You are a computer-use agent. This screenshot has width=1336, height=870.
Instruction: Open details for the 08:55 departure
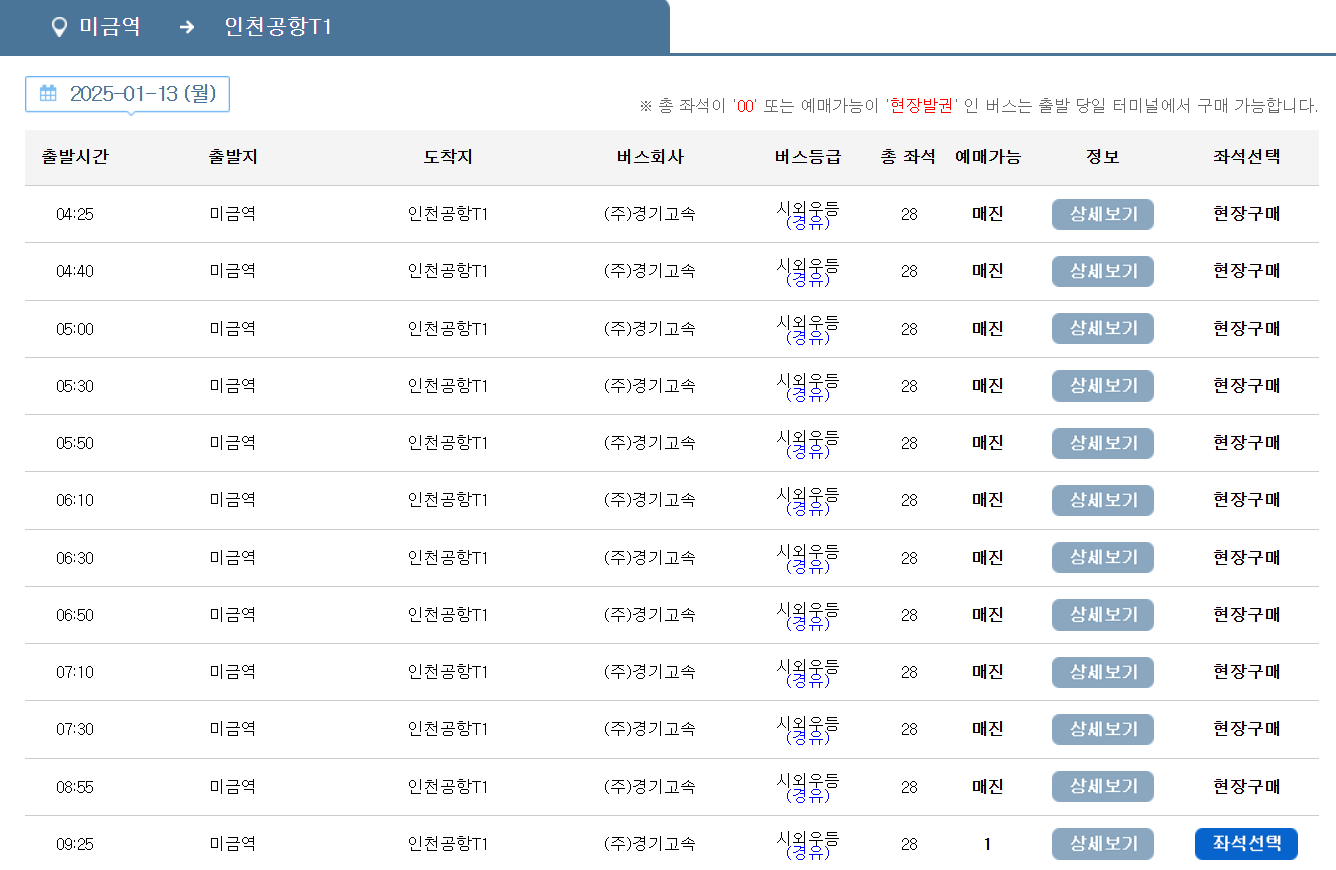(1102, 786)
